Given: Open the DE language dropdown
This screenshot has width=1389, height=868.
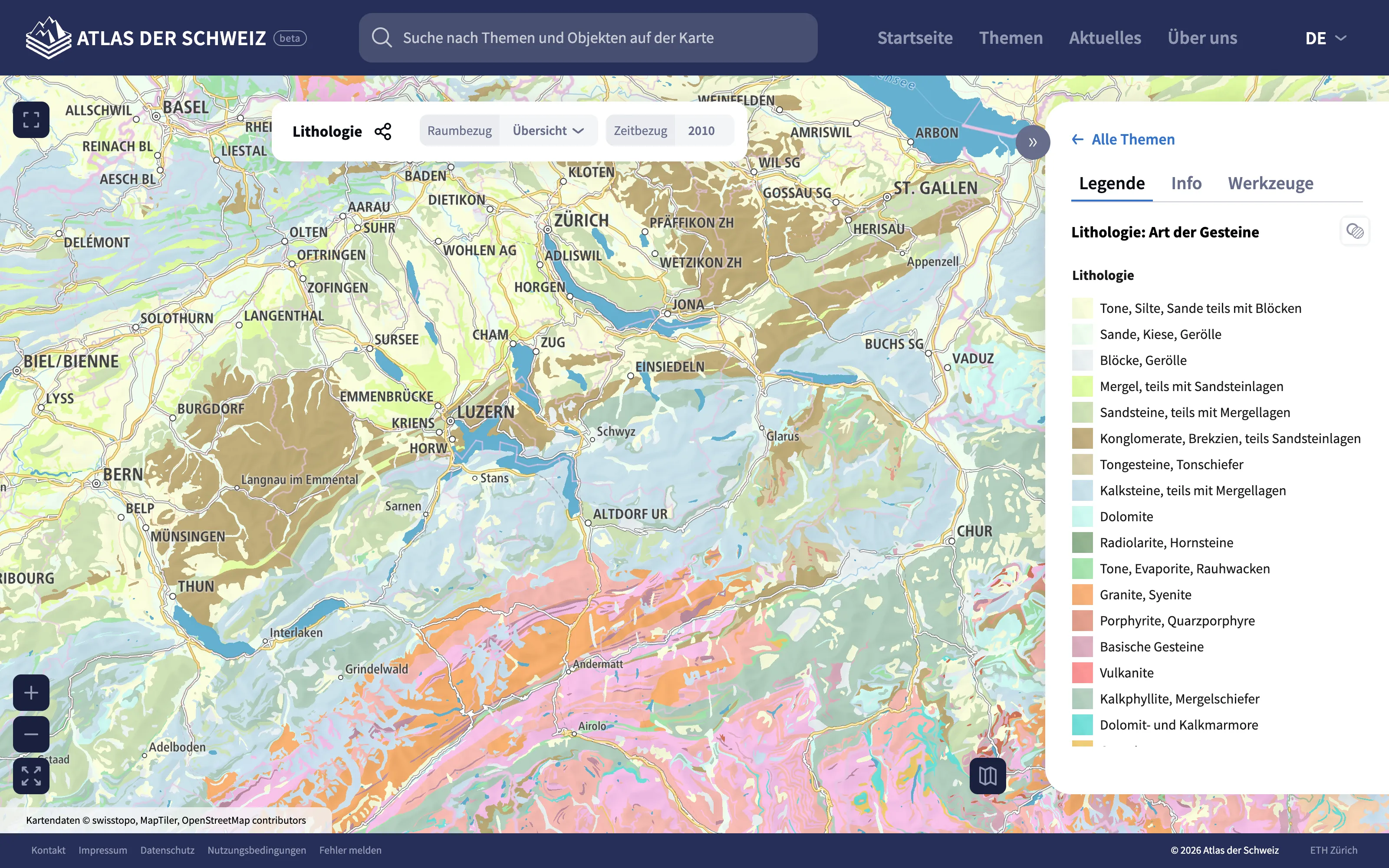Looking at the screenshot, I should (1325, 38).
